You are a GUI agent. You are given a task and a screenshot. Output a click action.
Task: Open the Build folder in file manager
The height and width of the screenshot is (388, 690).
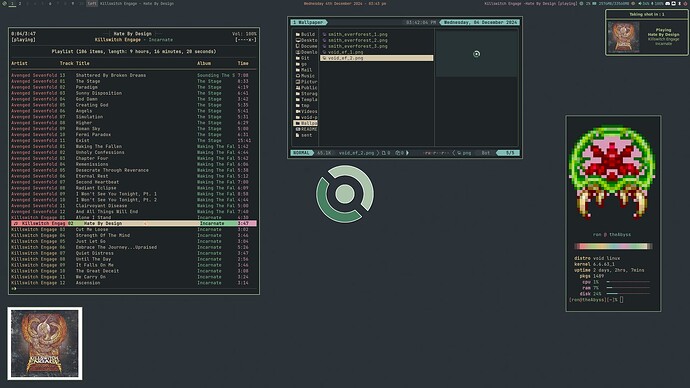pyautogui.click(x=305, y=34)
